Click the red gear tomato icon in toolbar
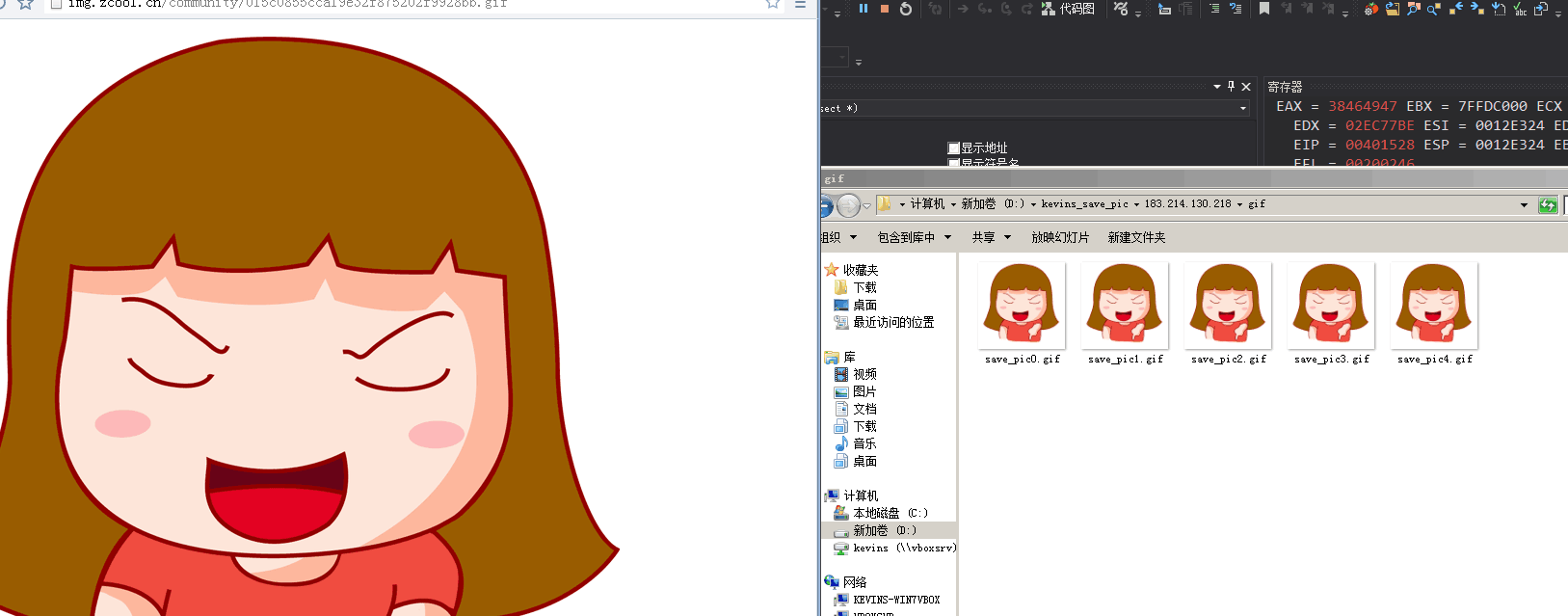This screenshot has height=616, width=1568. [1369, 9]
